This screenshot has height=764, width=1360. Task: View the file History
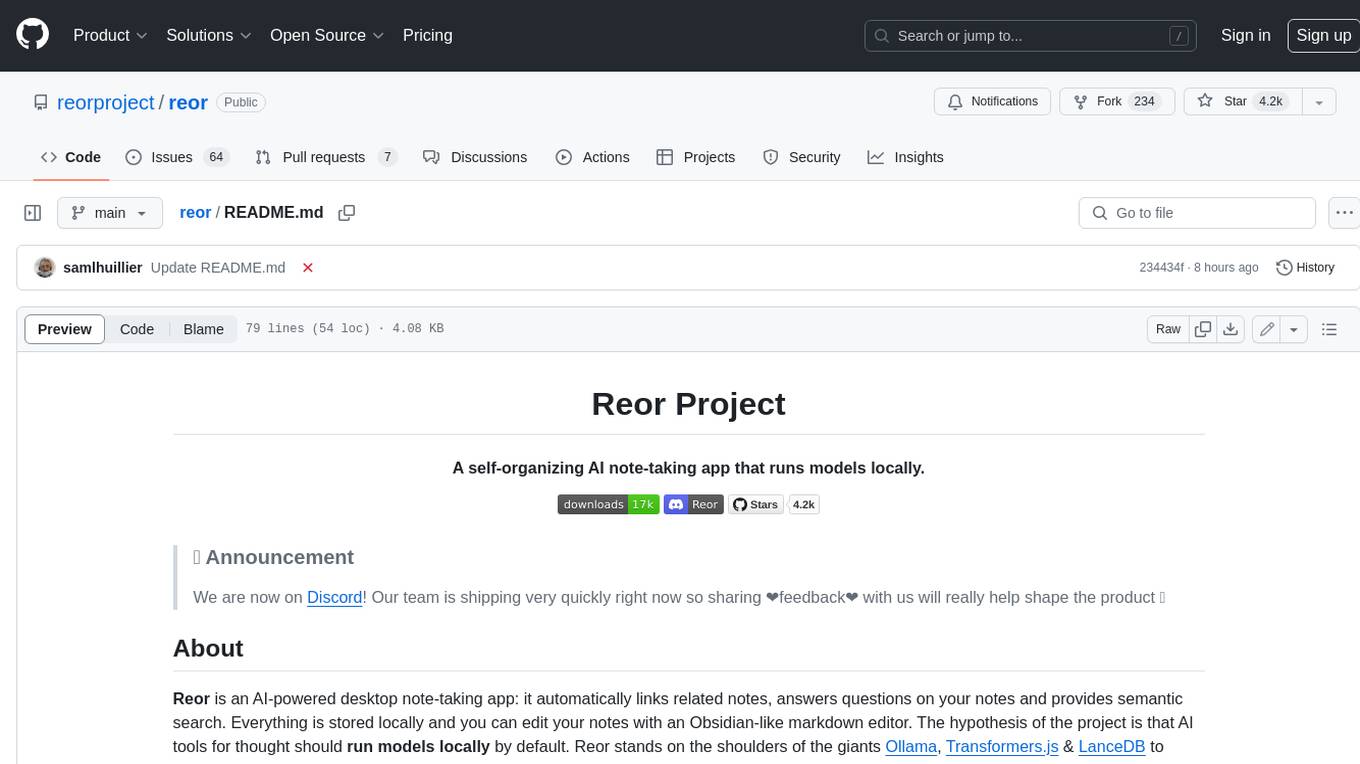(1305, 267)
